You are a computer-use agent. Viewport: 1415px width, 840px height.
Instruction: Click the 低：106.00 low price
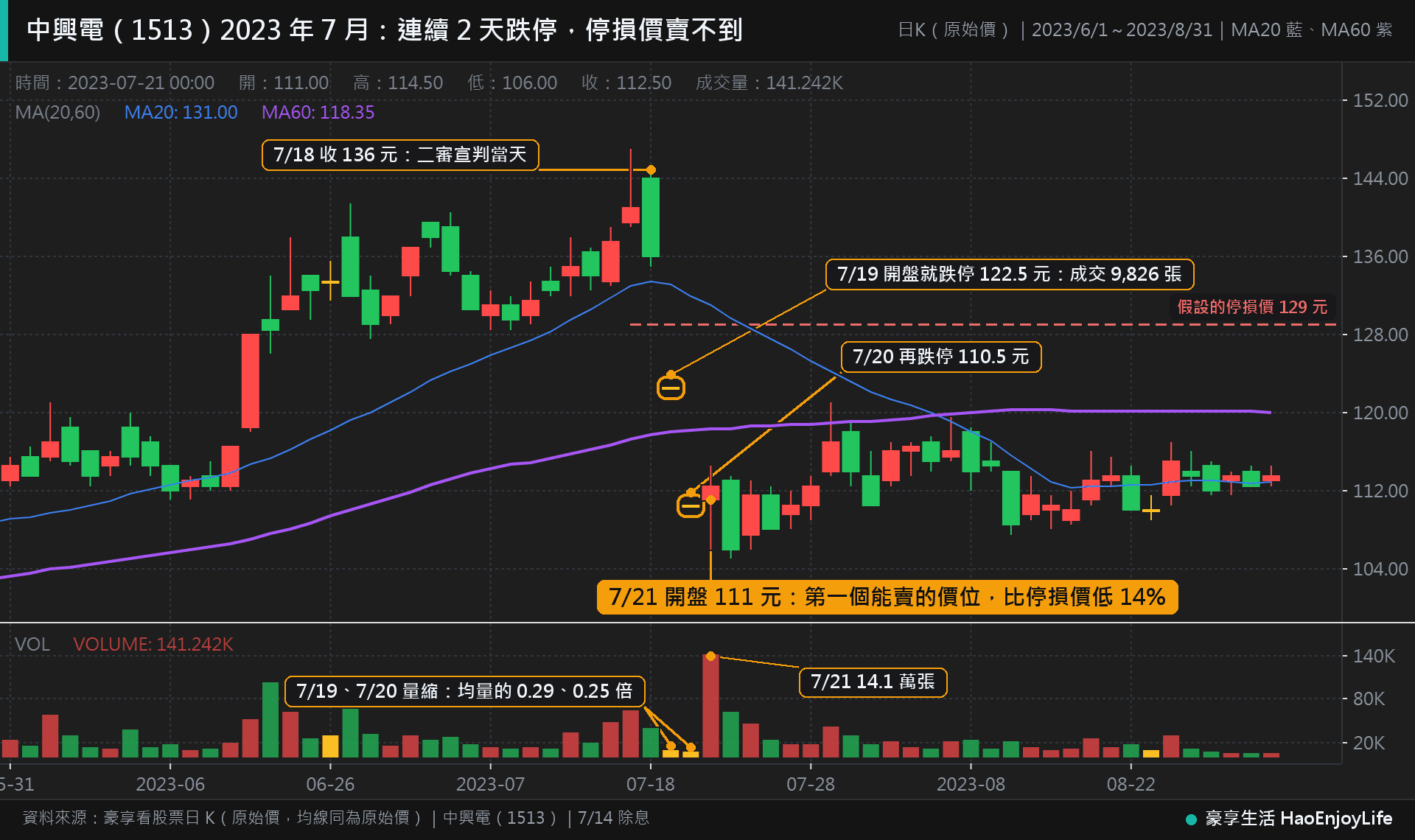512,83
